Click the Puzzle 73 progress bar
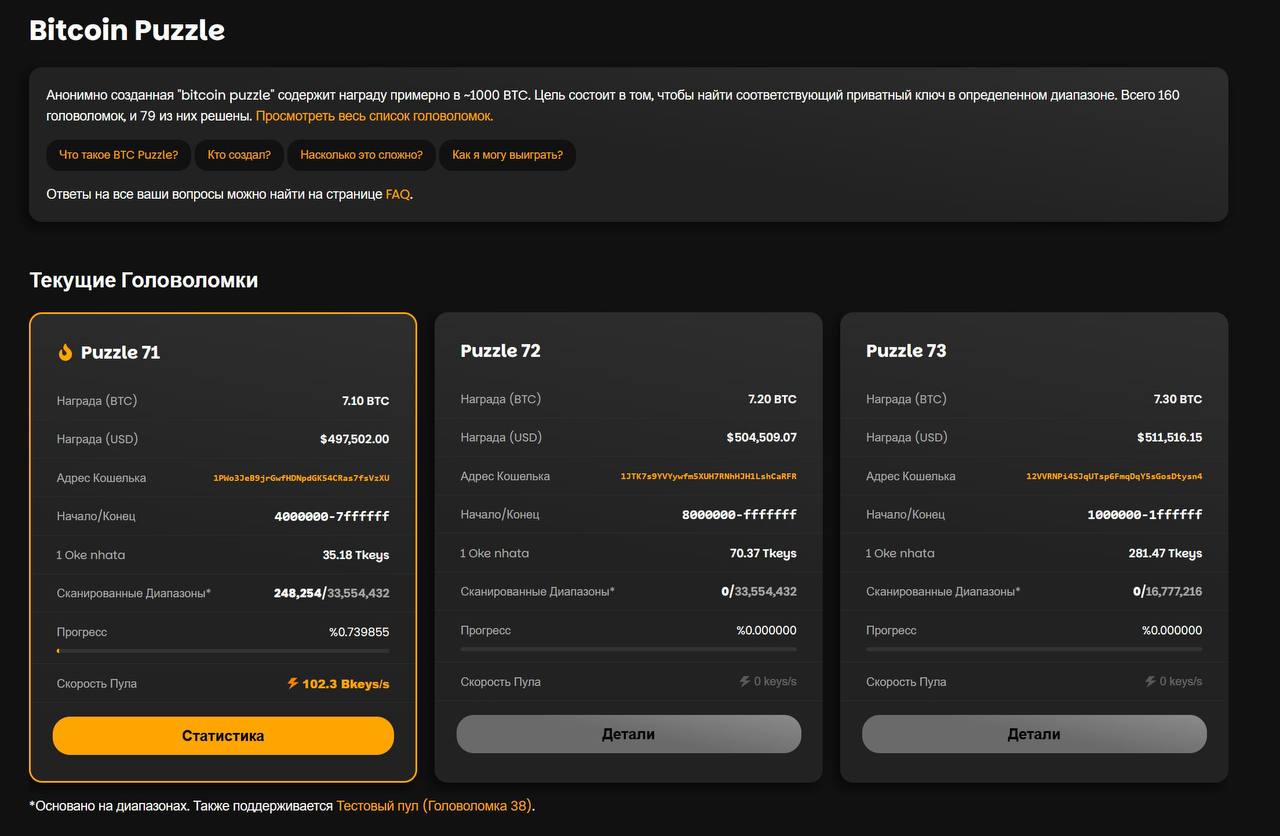1280x836 pixels. point(1034,649)
